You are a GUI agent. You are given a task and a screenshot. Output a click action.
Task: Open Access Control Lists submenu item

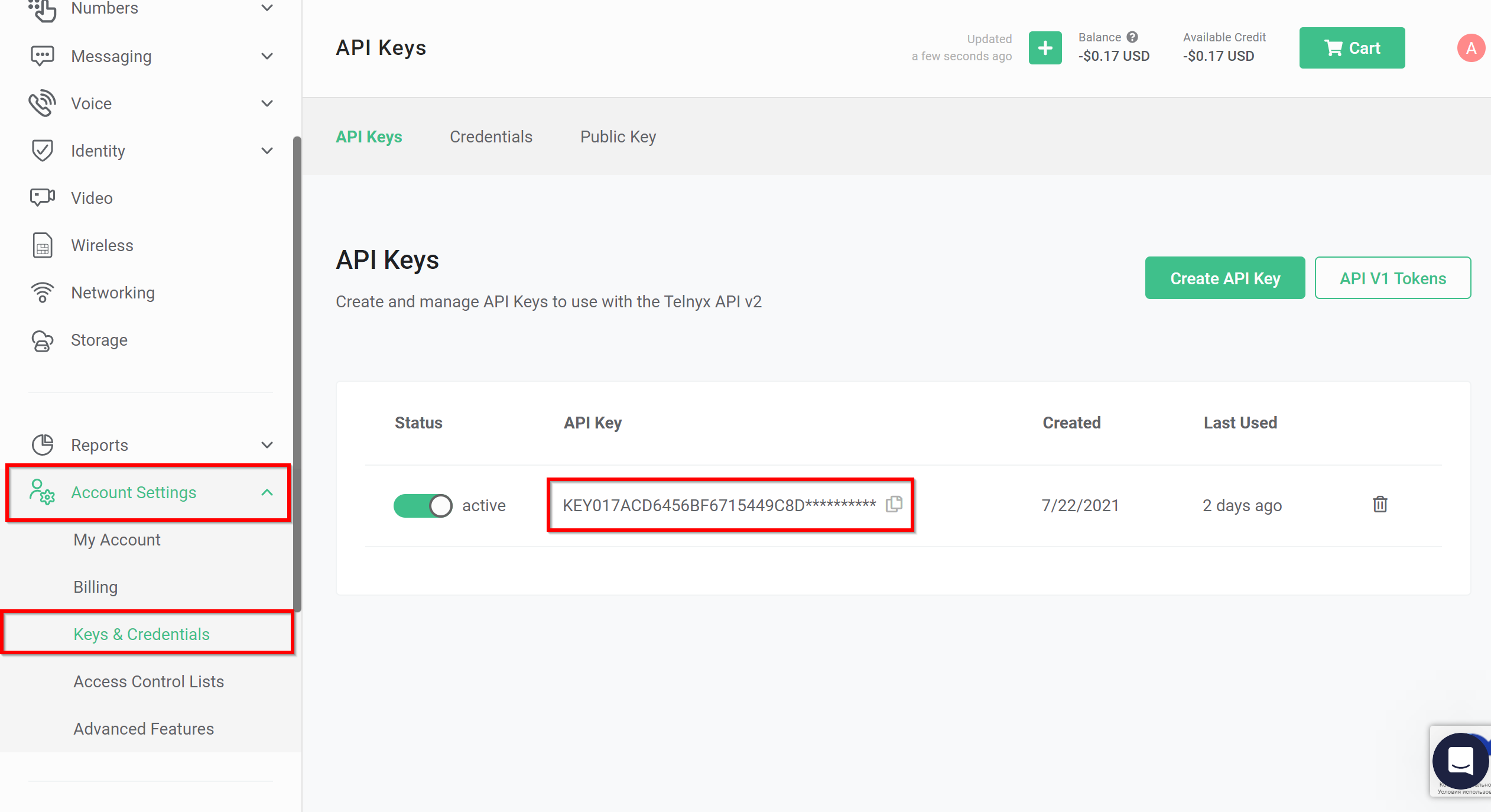(148, 681)
